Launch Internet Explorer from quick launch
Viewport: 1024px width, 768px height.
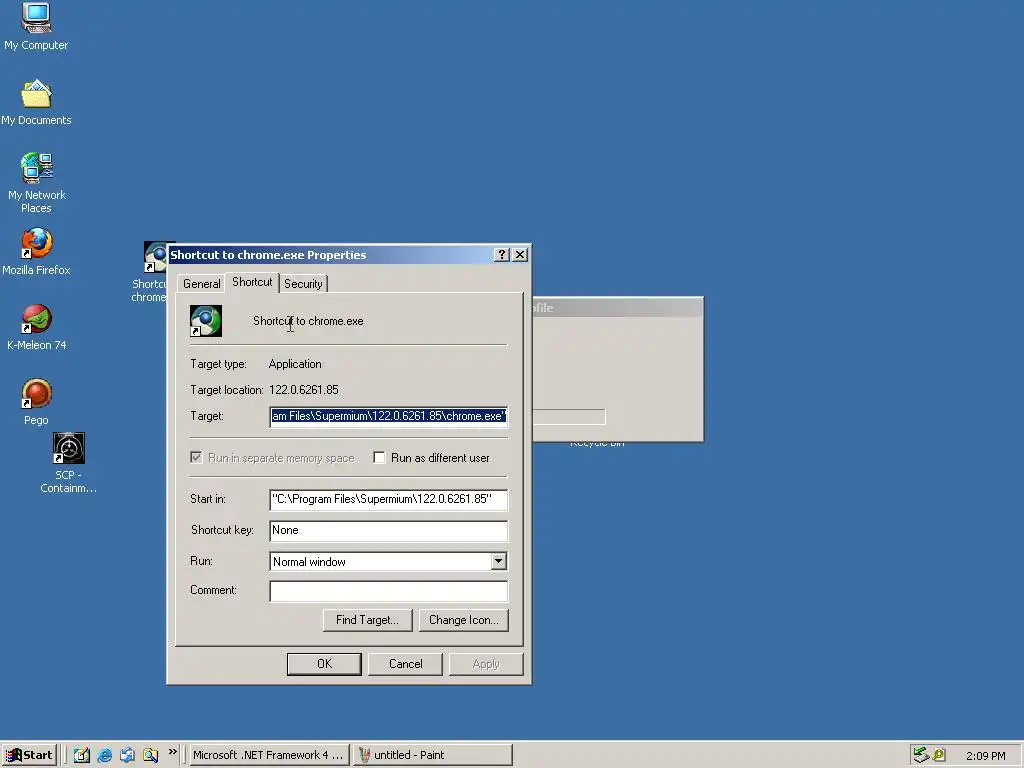(104, 755)
